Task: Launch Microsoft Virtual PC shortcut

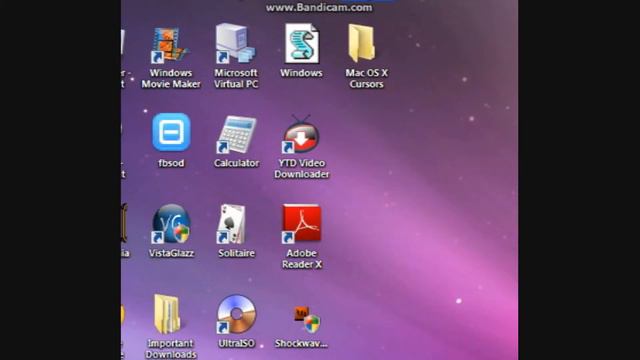Action: [x=236, y=43]
